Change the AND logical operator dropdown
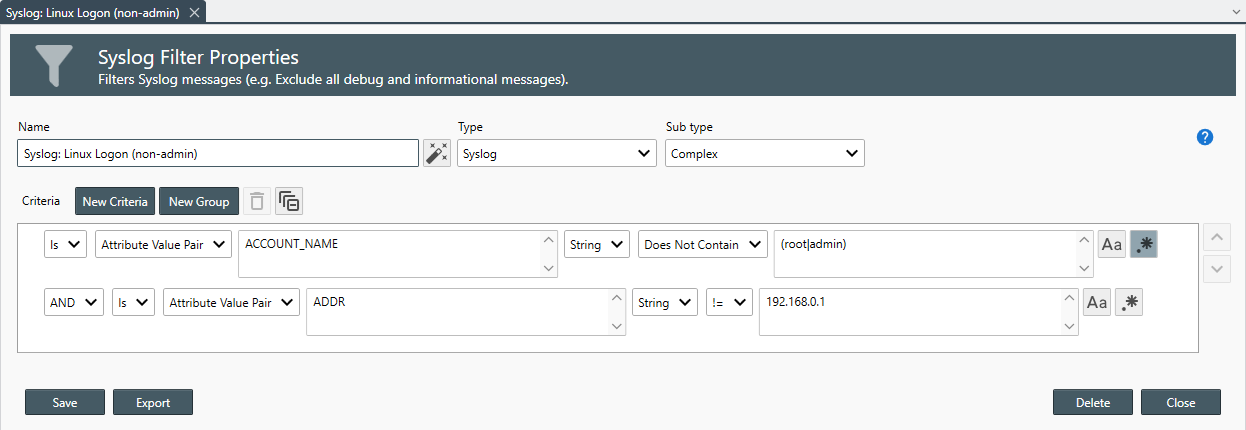 point(73,303)
